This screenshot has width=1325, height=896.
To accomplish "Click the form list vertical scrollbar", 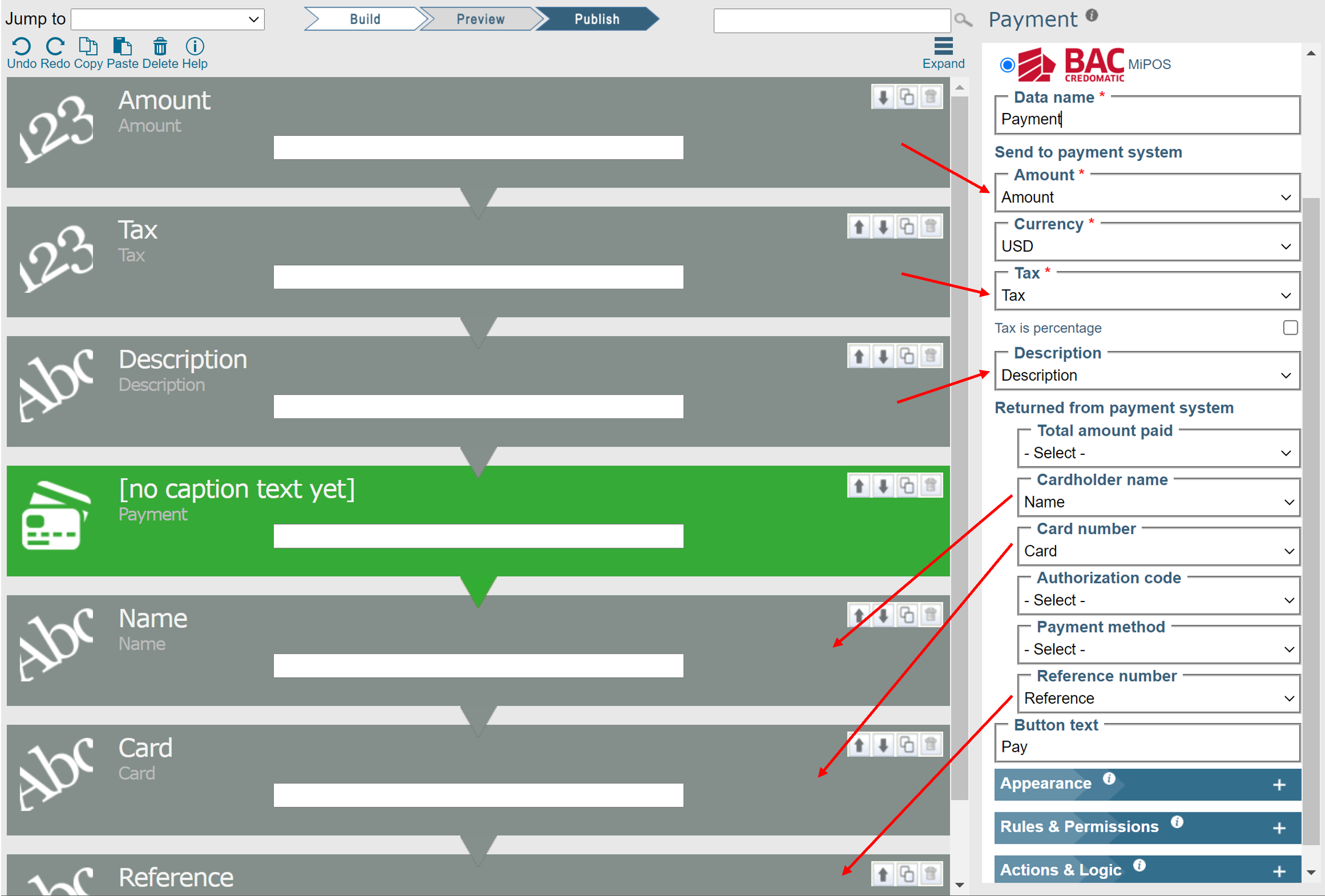I will (959, 448).
